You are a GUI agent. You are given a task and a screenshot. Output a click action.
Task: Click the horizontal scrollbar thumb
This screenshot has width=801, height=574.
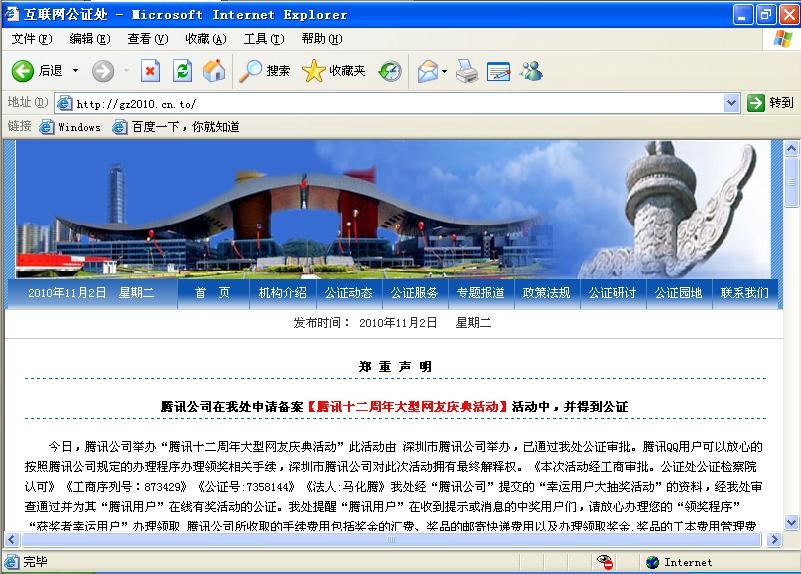(x=391, y=539)
